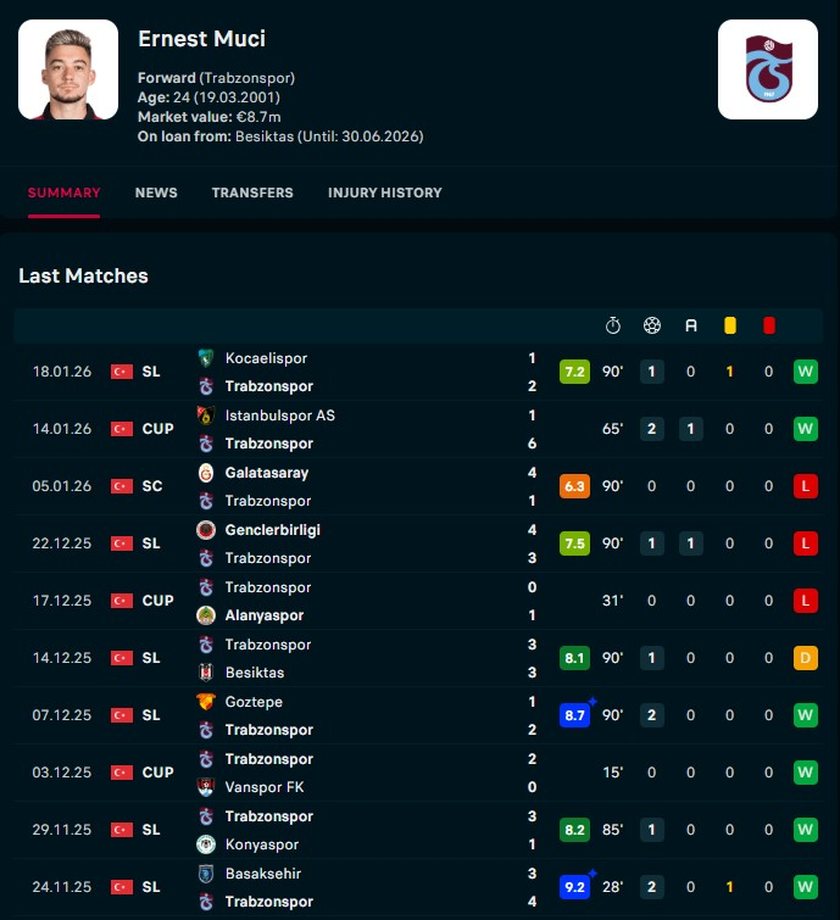Screen dimensions: 840x920
Task: Open the Transfers tab
Action: click(252, 192)
